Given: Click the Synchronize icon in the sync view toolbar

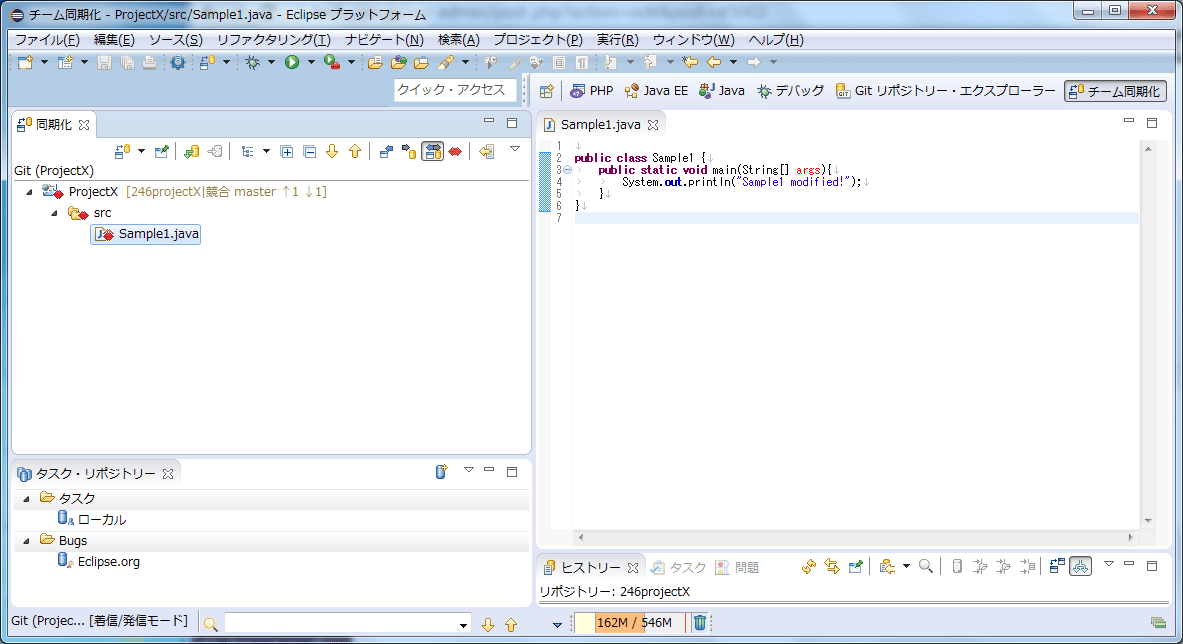Looking at the screenshot, I should point(122,152).
